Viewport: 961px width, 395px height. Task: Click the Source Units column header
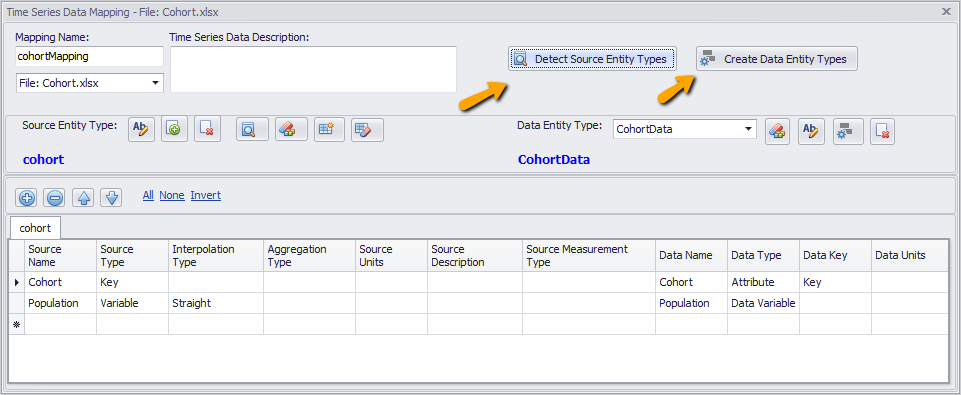coord(392,255)
